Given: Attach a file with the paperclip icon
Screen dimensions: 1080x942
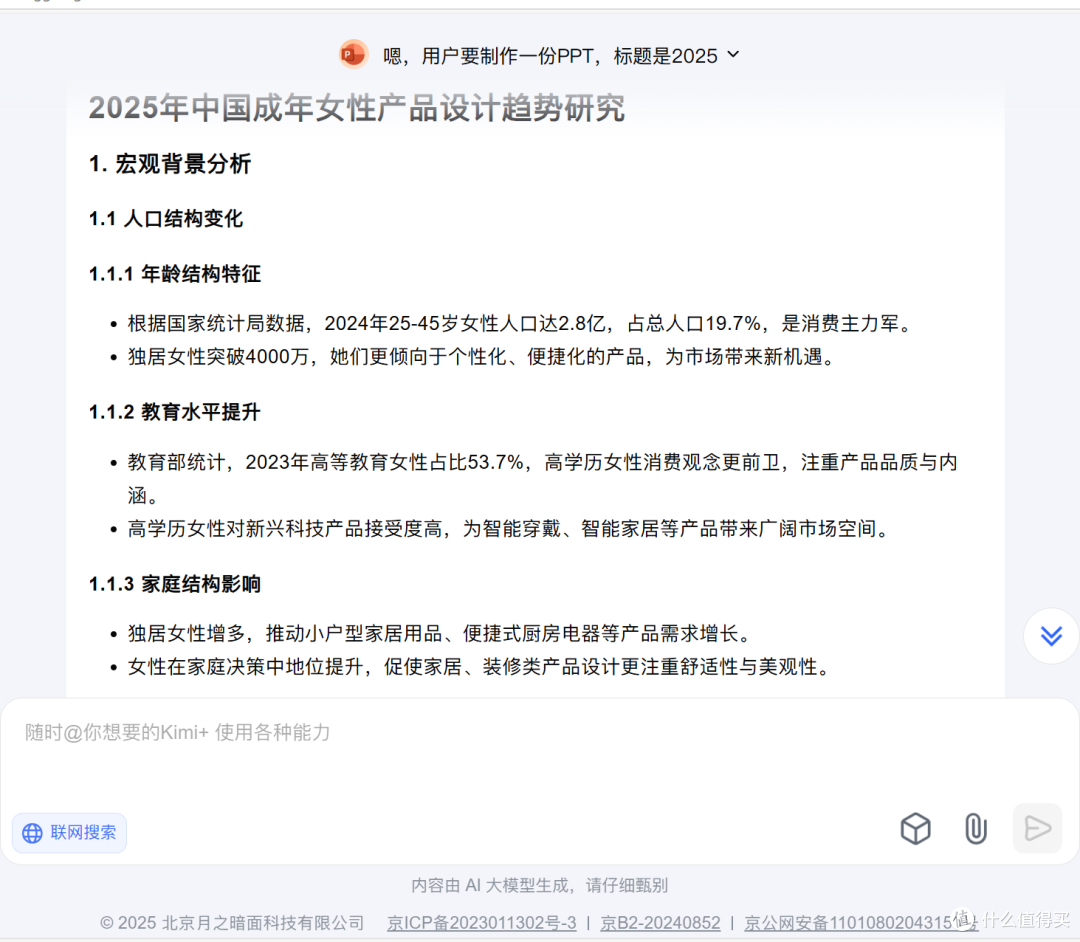Looking at the screenshot, I should (975, 828).
